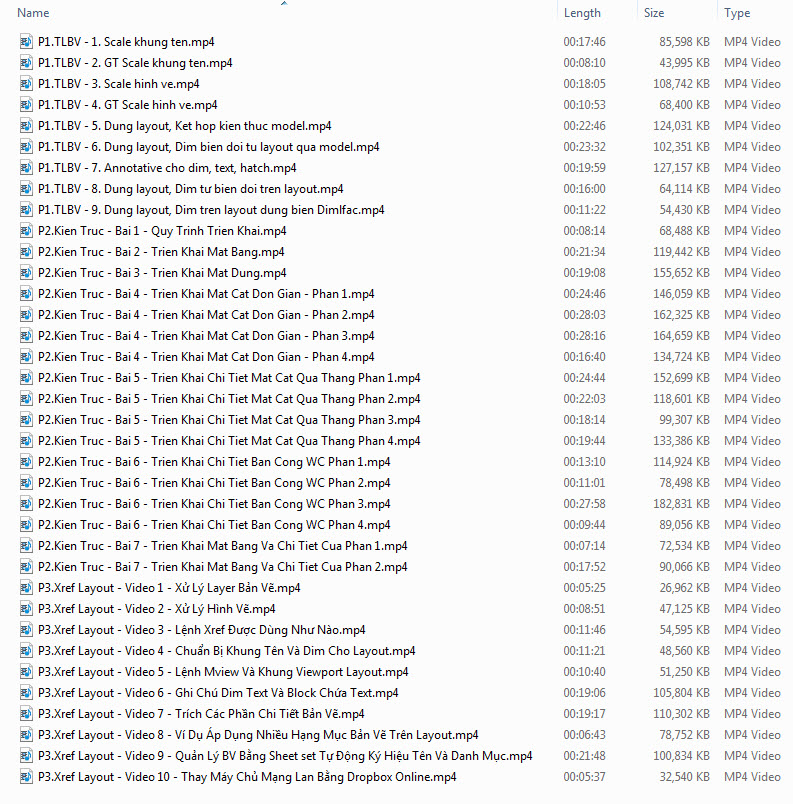The image size is (793, 804).
Task: Click the length value 00:23:32
Action: point(584,147)
